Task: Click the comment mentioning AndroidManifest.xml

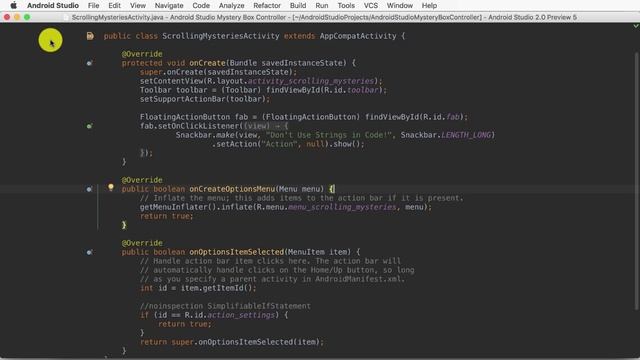Action: 272,279
